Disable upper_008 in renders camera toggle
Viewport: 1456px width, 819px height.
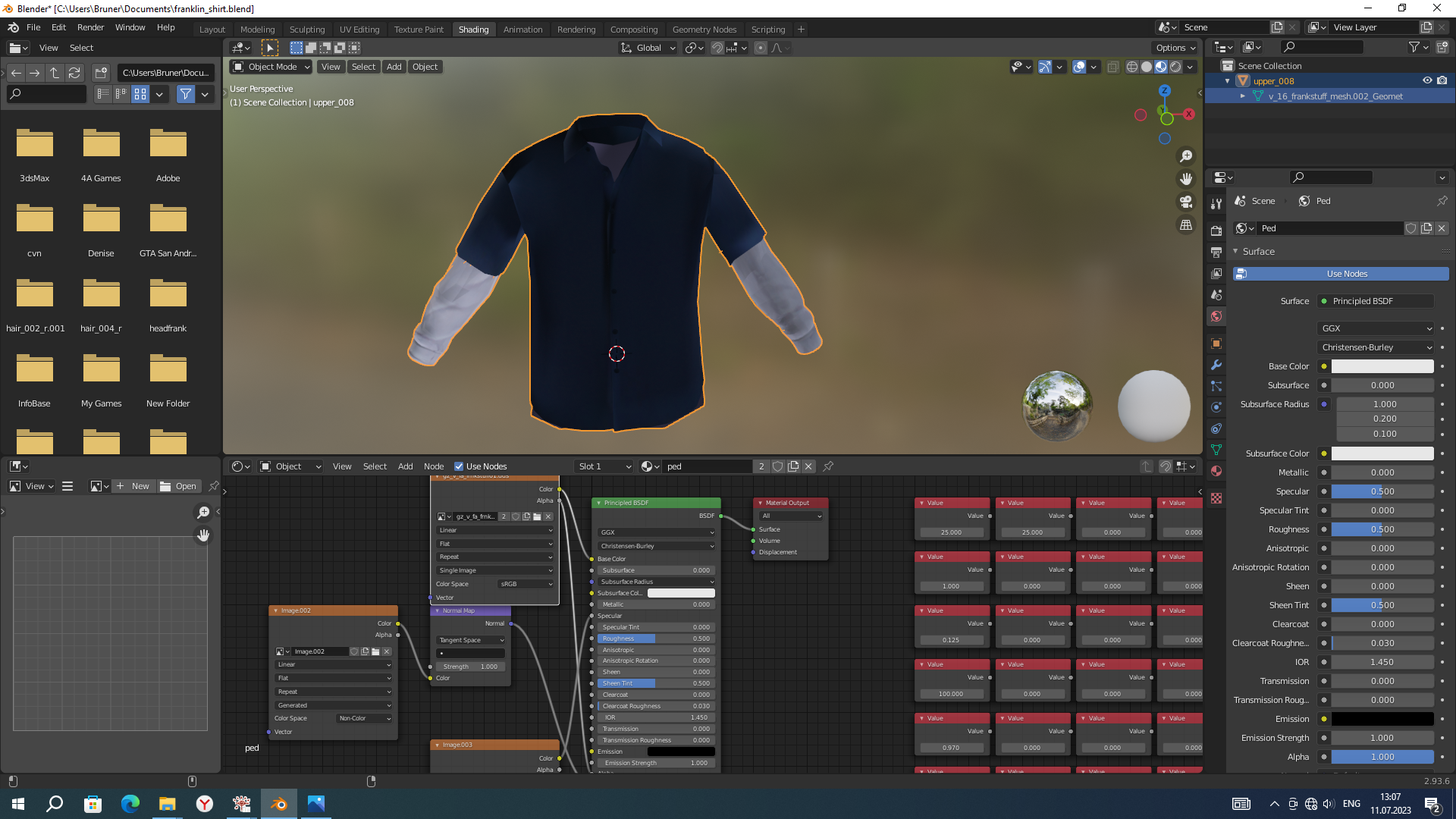click(1442, 80)
